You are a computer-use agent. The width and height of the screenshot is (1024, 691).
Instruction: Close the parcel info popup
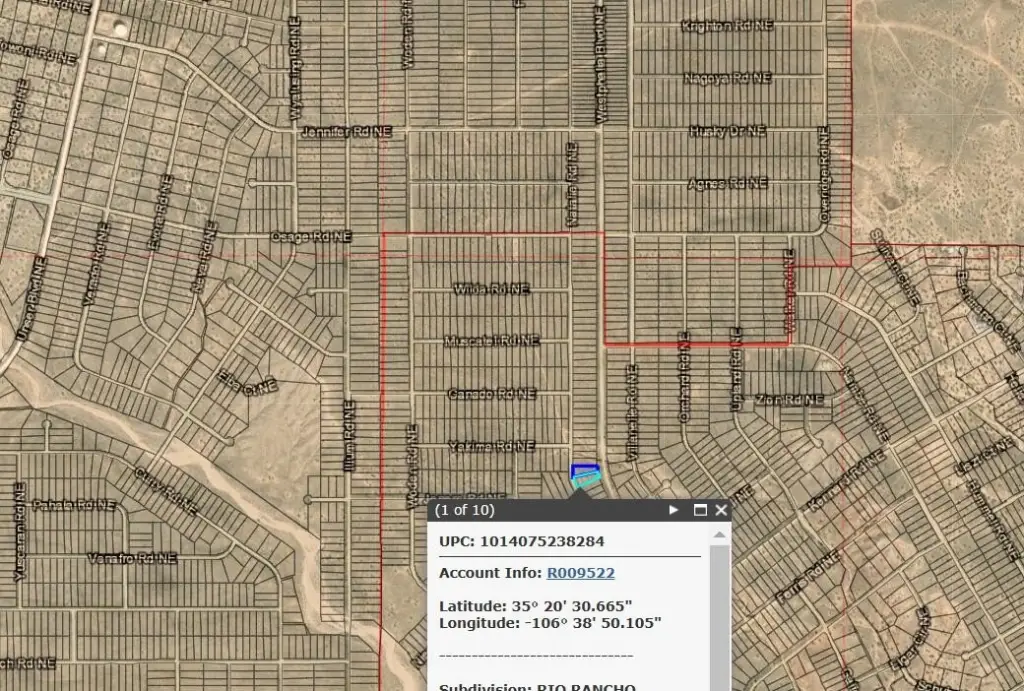click(721, 510)
